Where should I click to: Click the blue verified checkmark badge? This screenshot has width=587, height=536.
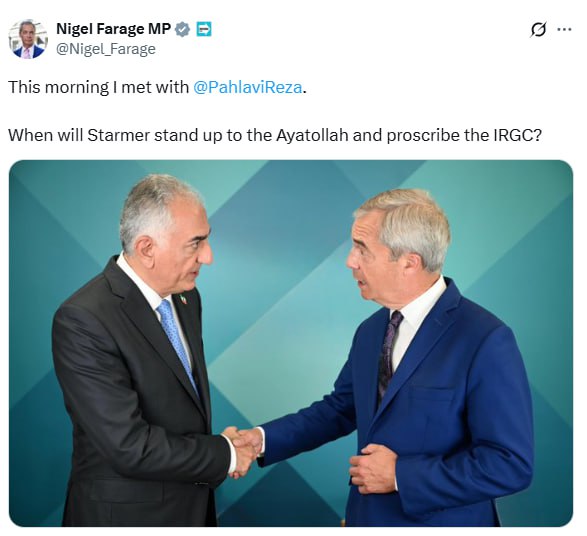coord(183,29)
